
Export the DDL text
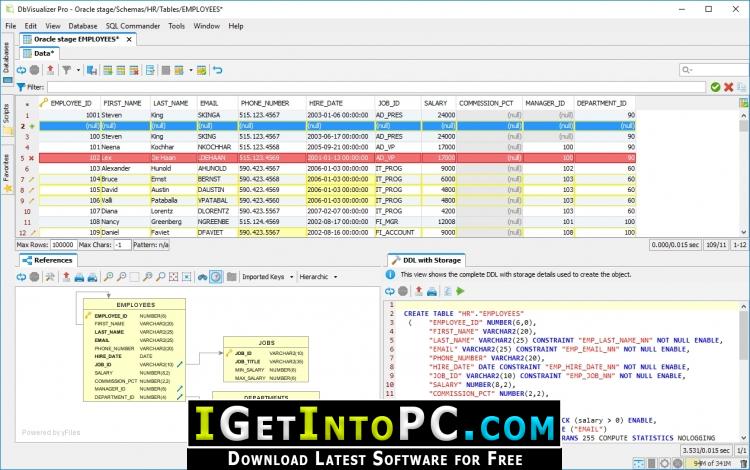(419, 291)
